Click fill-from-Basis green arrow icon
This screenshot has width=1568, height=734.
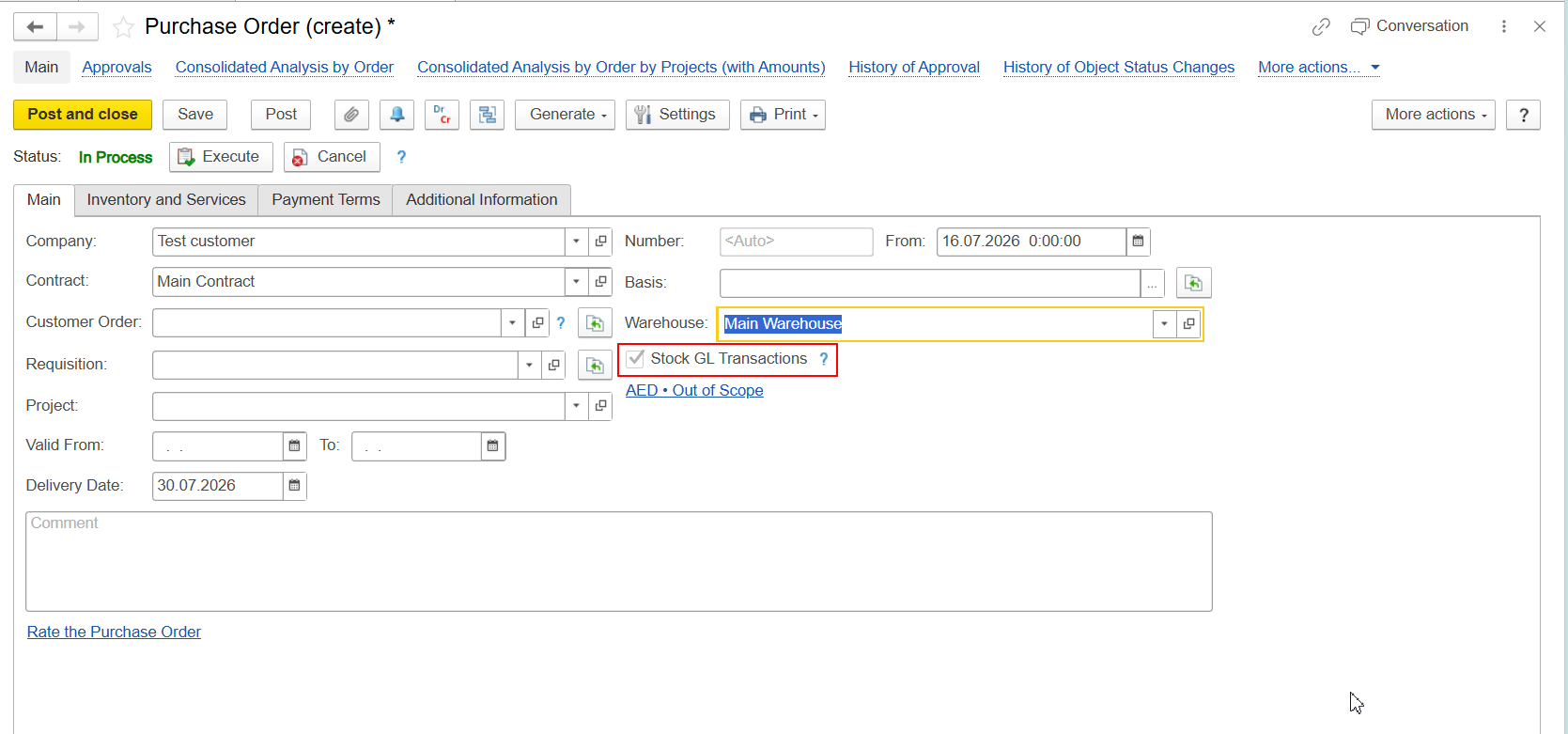1193,283
